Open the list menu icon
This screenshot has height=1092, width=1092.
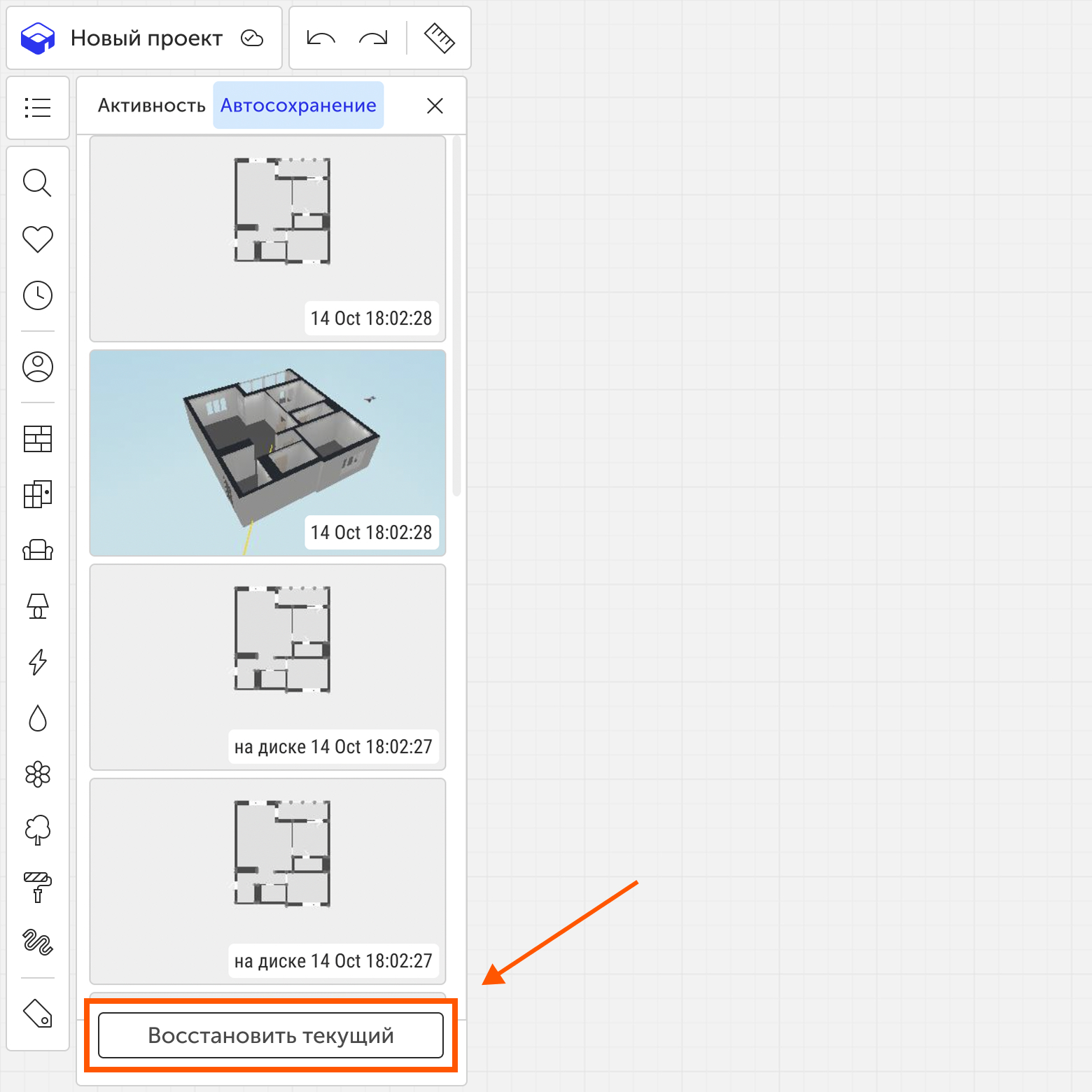(x=38, y=108)
